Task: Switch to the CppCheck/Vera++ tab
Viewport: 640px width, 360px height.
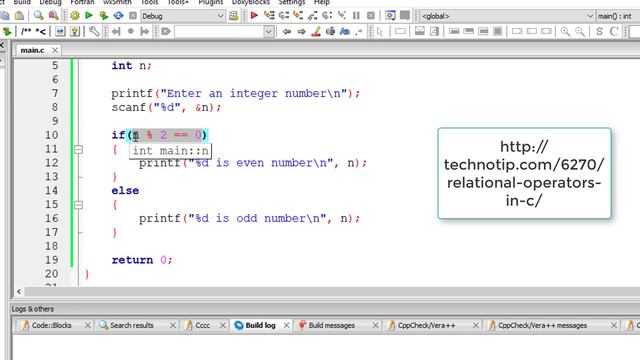Action: 426,325
